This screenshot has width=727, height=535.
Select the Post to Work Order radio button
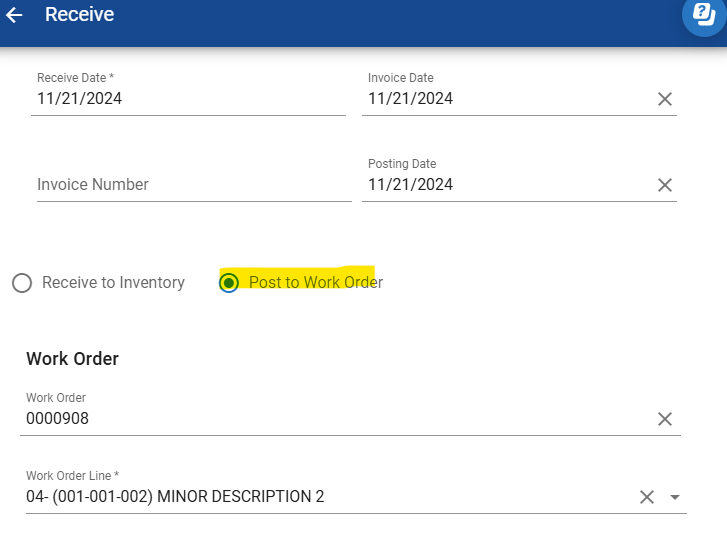[229, 283]
